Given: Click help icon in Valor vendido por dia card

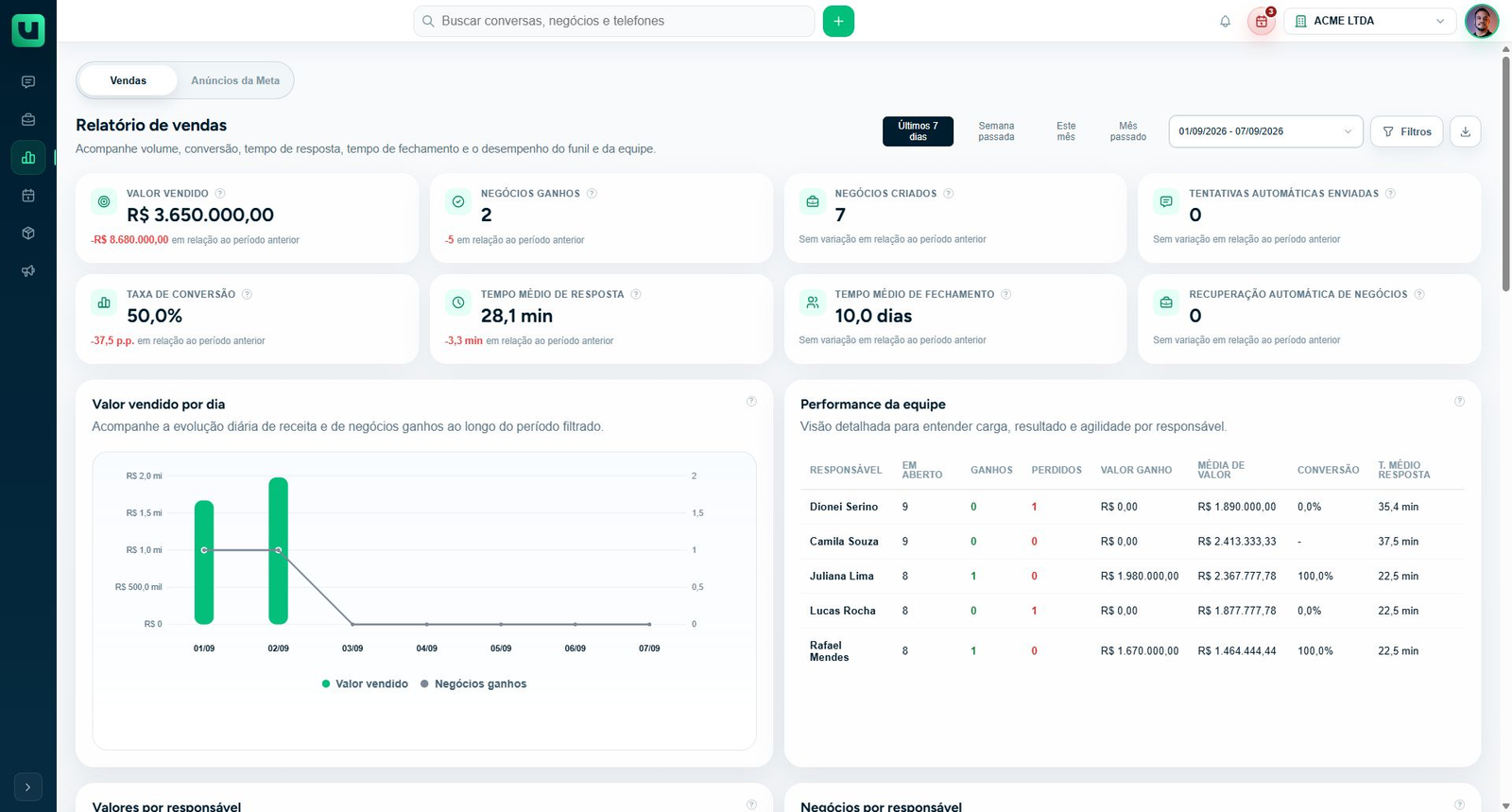Looking at the screenshot, I should coord(751,401).
